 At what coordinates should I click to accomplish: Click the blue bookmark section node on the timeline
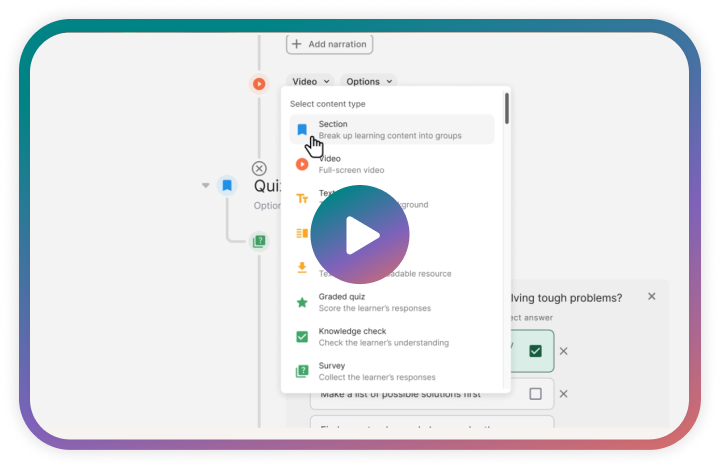tap(227, 186)
